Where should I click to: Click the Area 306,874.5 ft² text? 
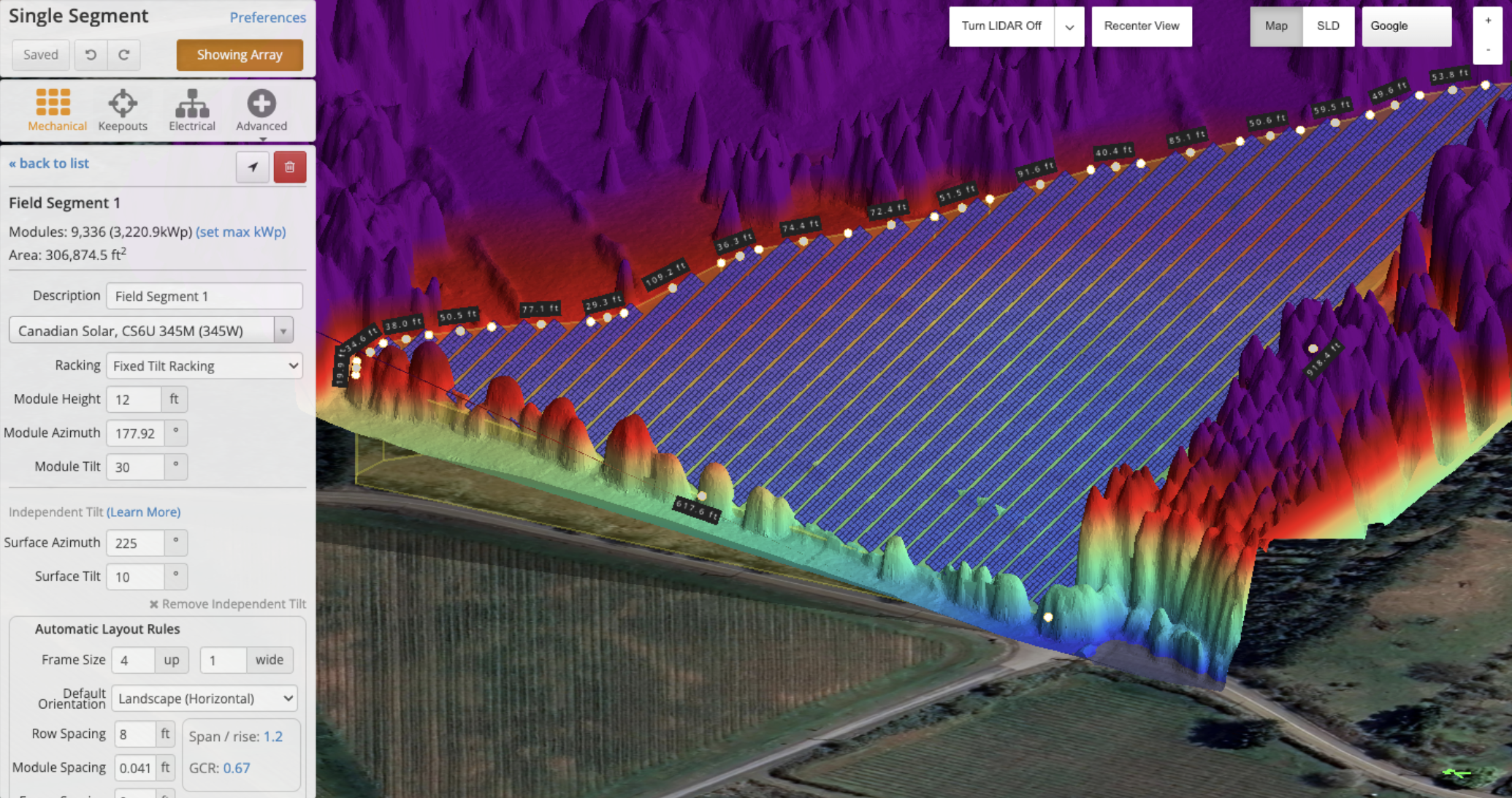click(x=68, y=254)
